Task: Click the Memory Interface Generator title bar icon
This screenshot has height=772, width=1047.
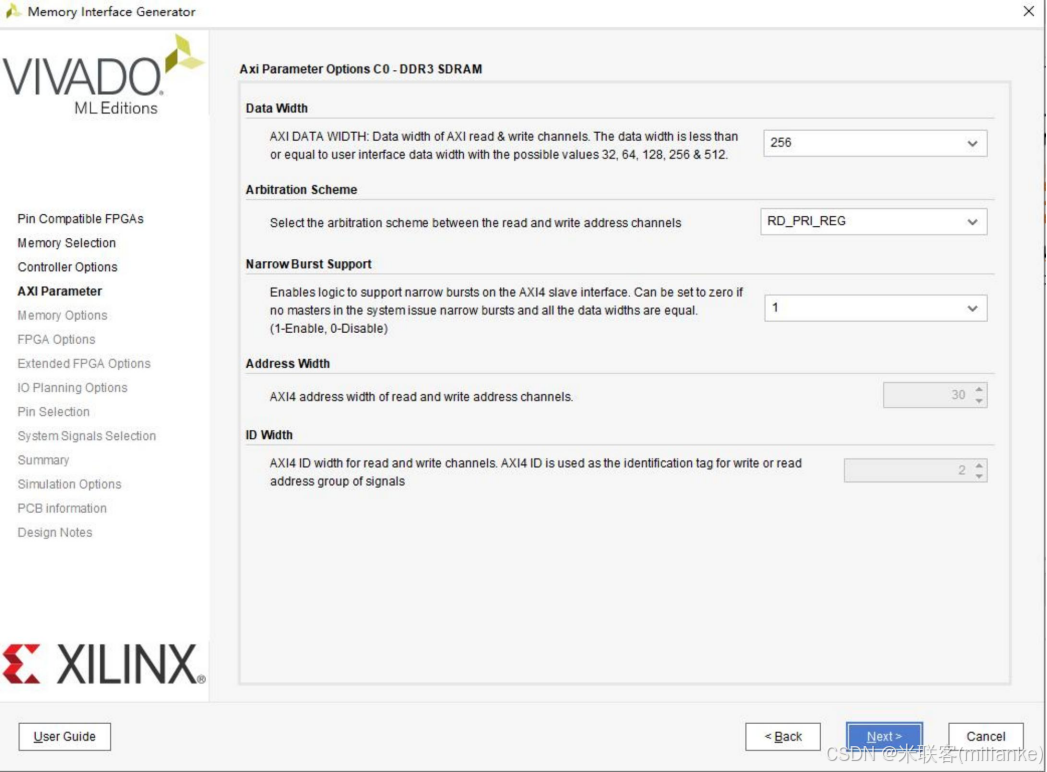Action: 14,11
